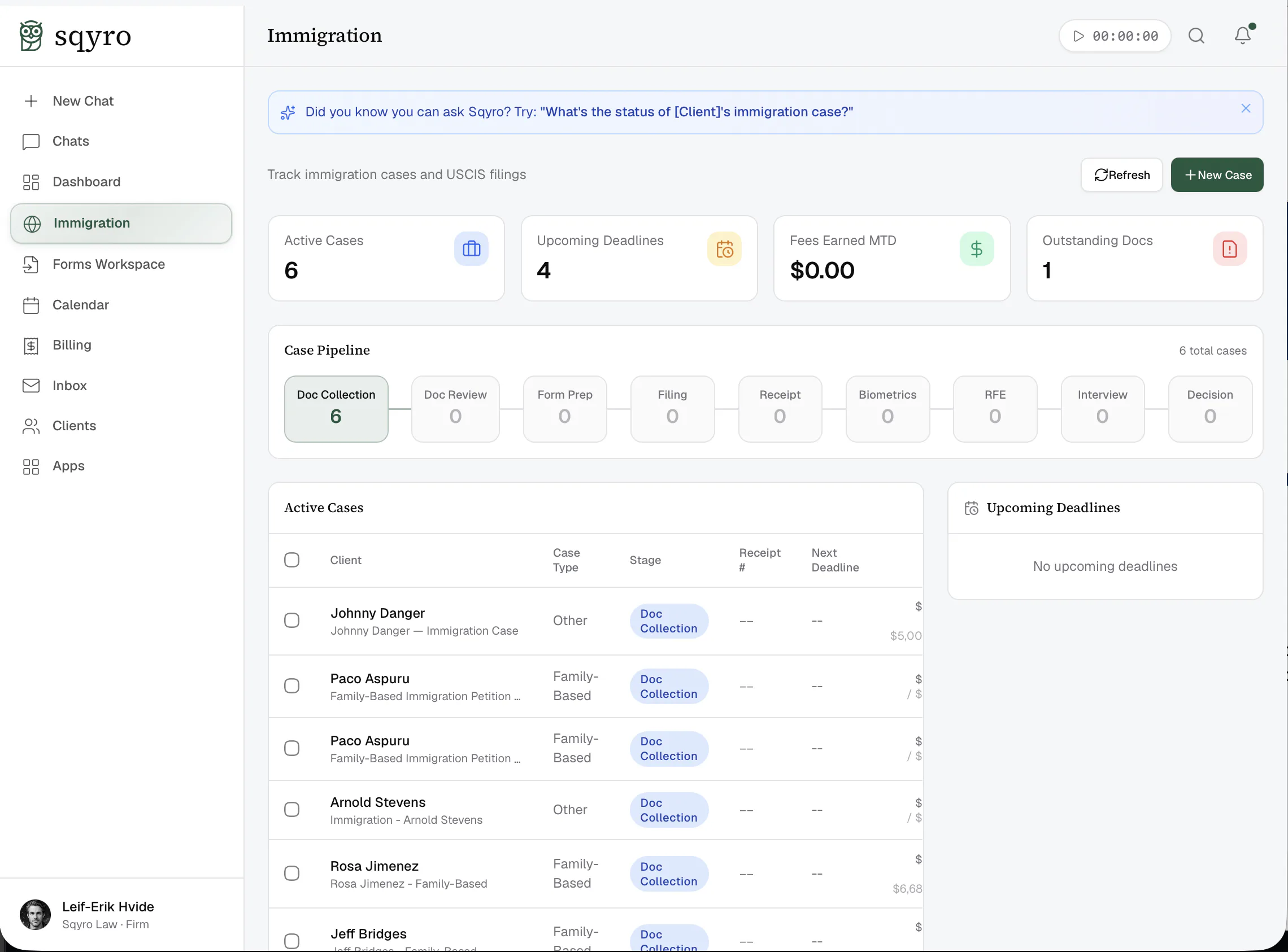Select the Decision pipeline stage
The width and height of the screenshot is (1288, 952).
pyautogui.click(x=1210, y=409)
